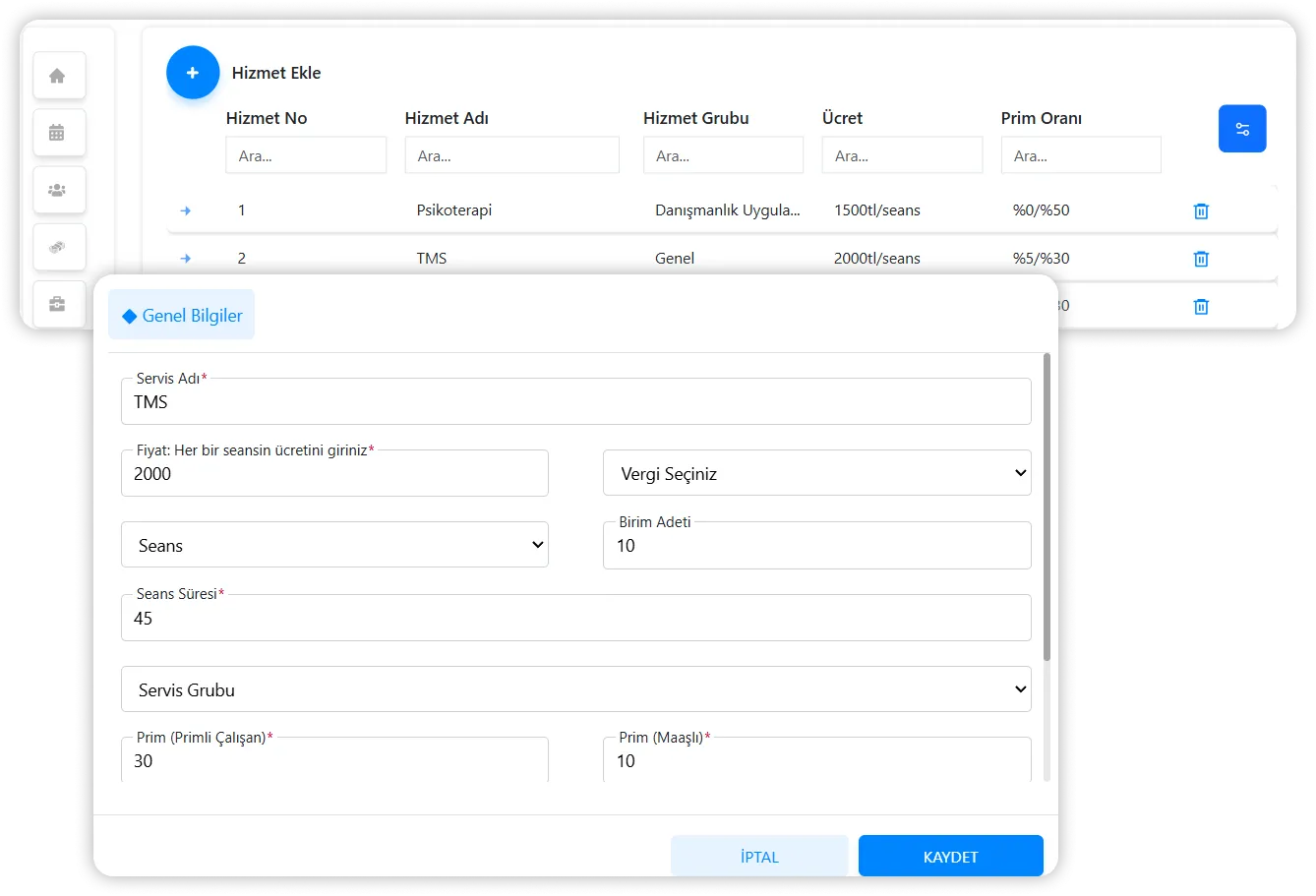The image size is (1316, 896).
Task: Expand the Servis Grubu dropdown
Action: pos(575,689)
